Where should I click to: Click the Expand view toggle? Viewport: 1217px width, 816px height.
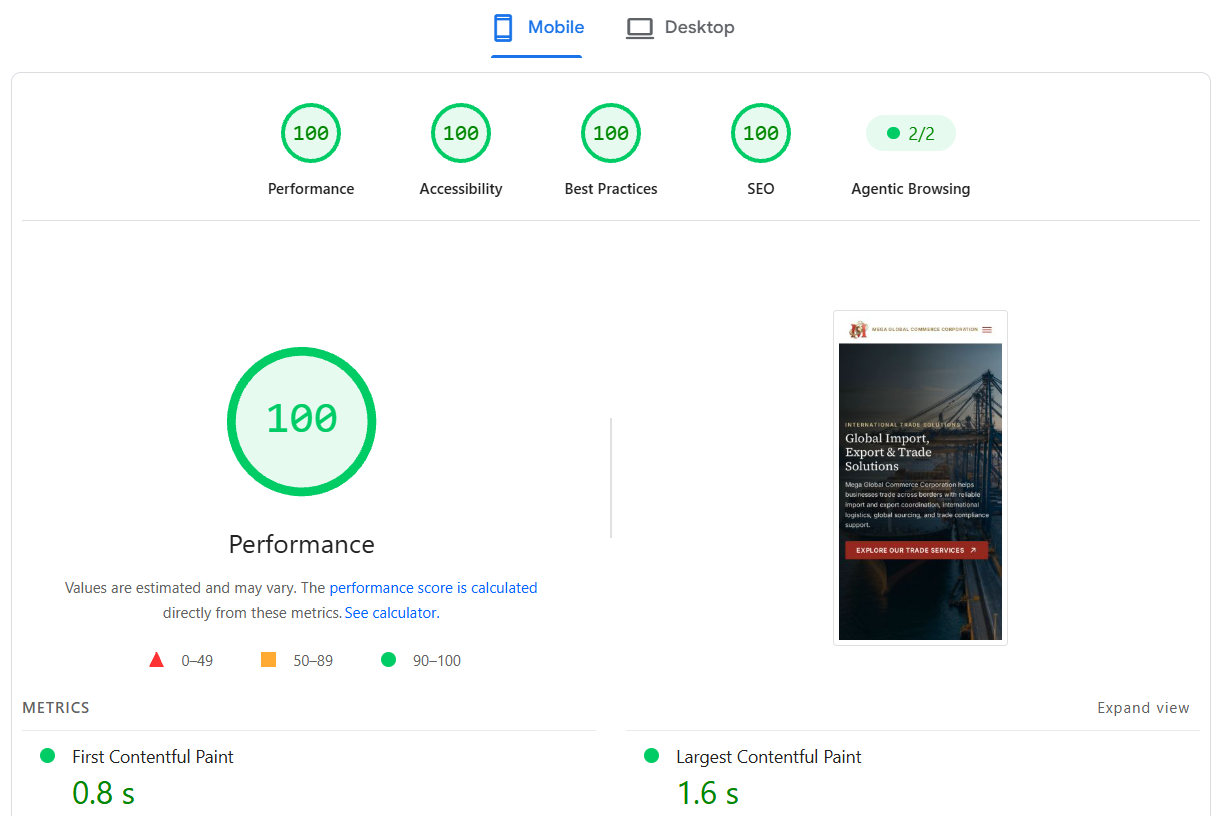point(1144,708)
